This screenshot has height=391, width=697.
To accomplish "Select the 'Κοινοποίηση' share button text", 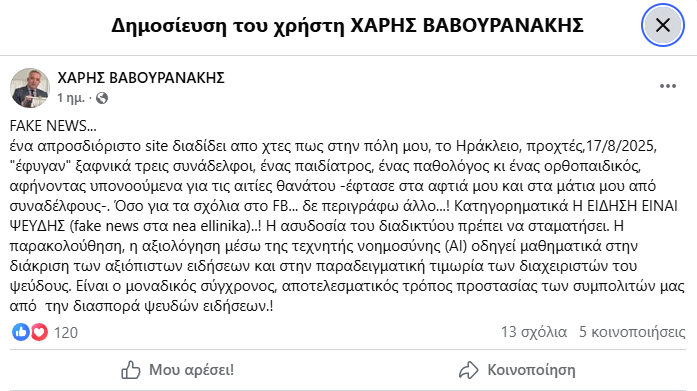I will 531,370.
